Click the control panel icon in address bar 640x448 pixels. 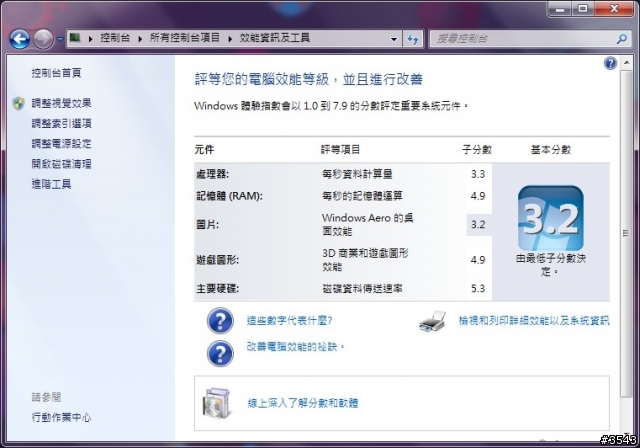pyautogui.click(x=75, y=38)
